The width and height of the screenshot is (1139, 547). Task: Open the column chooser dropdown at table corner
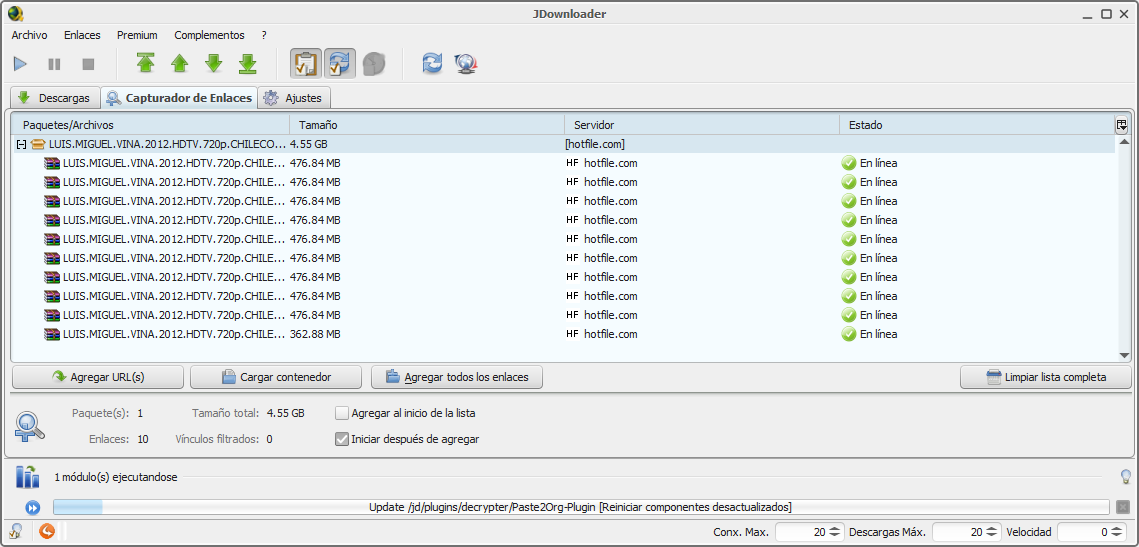[1122, 125]
